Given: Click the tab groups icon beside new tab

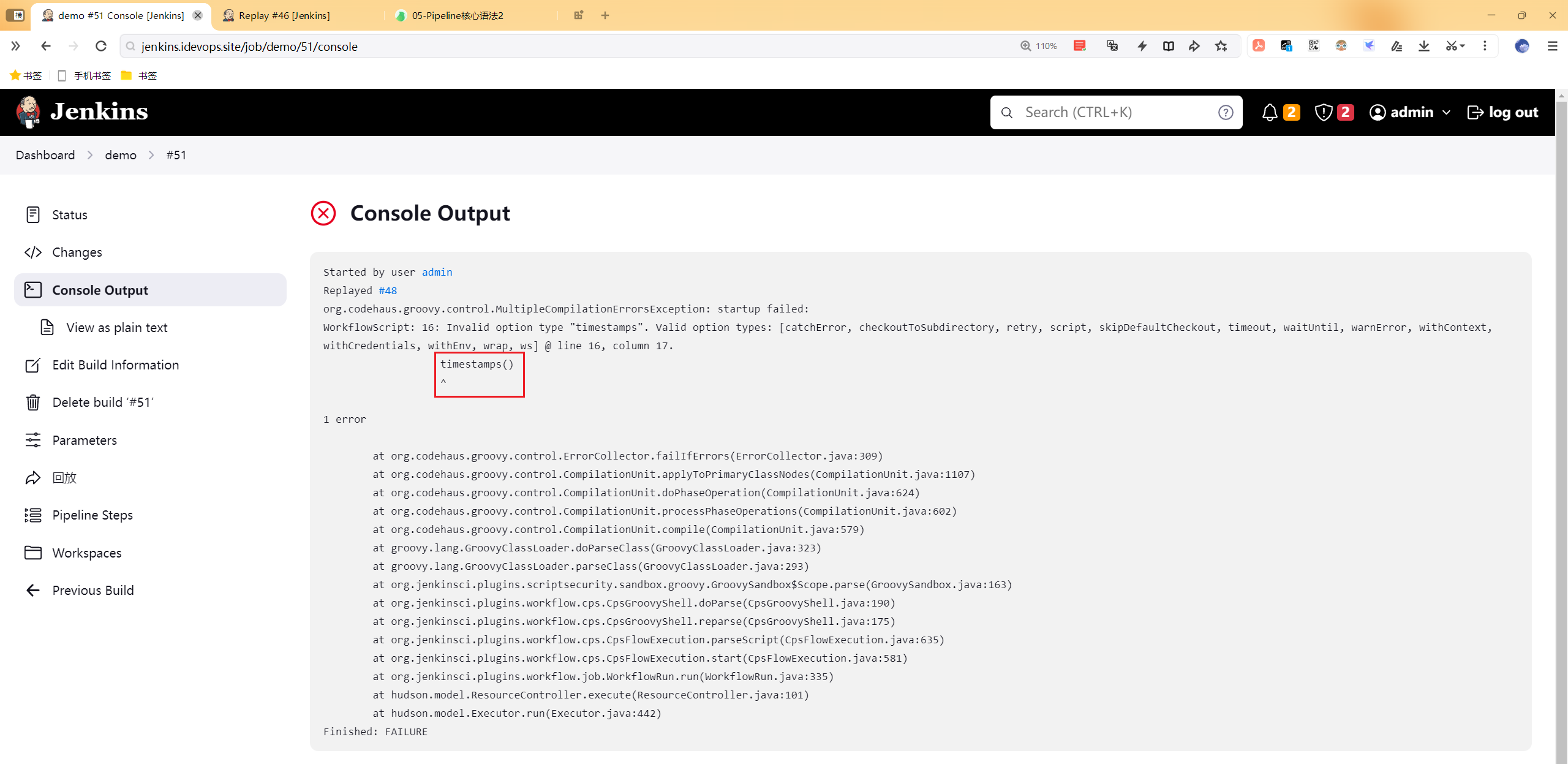Looking at the screenshot, I should pos(578,15).
